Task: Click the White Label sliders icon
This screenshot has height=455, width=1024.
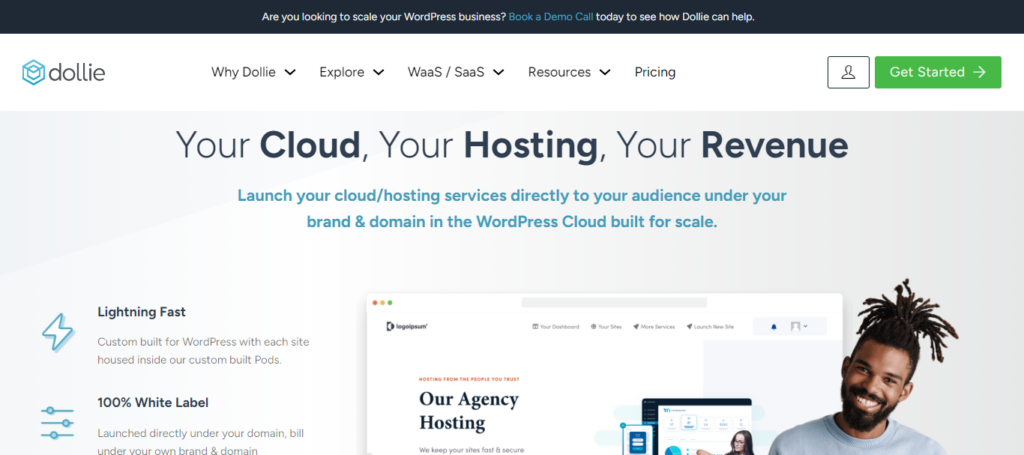Action: [57, 421]
